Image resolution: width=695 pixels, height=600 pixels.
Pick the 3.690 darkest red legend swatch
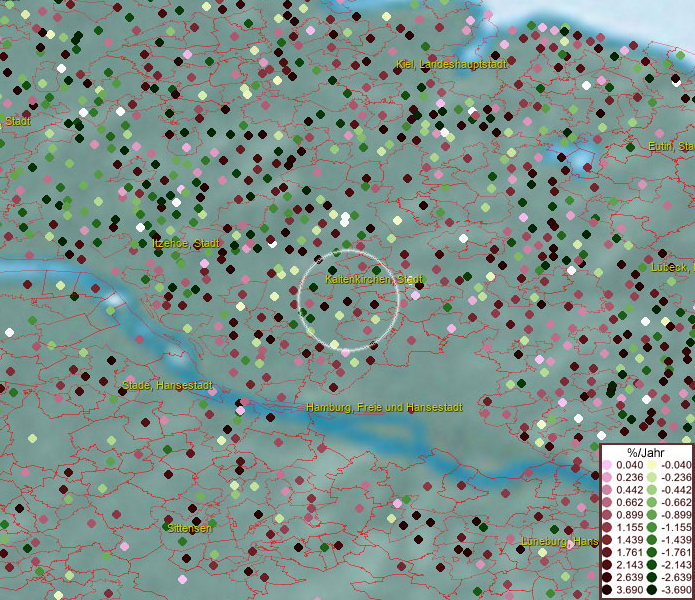(x=607, y=590)
